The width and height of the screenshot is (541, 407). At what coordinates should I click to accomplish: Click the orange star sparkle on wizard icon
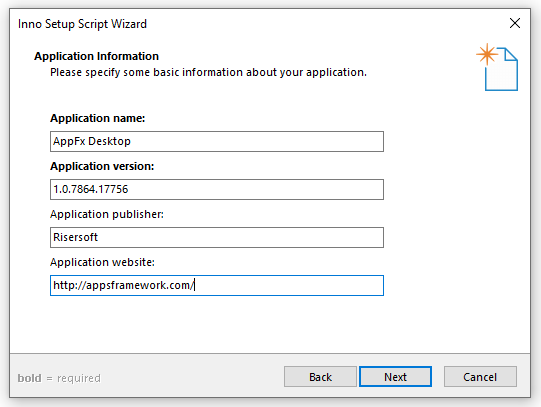pyautogui.click(x=487, y=54)
